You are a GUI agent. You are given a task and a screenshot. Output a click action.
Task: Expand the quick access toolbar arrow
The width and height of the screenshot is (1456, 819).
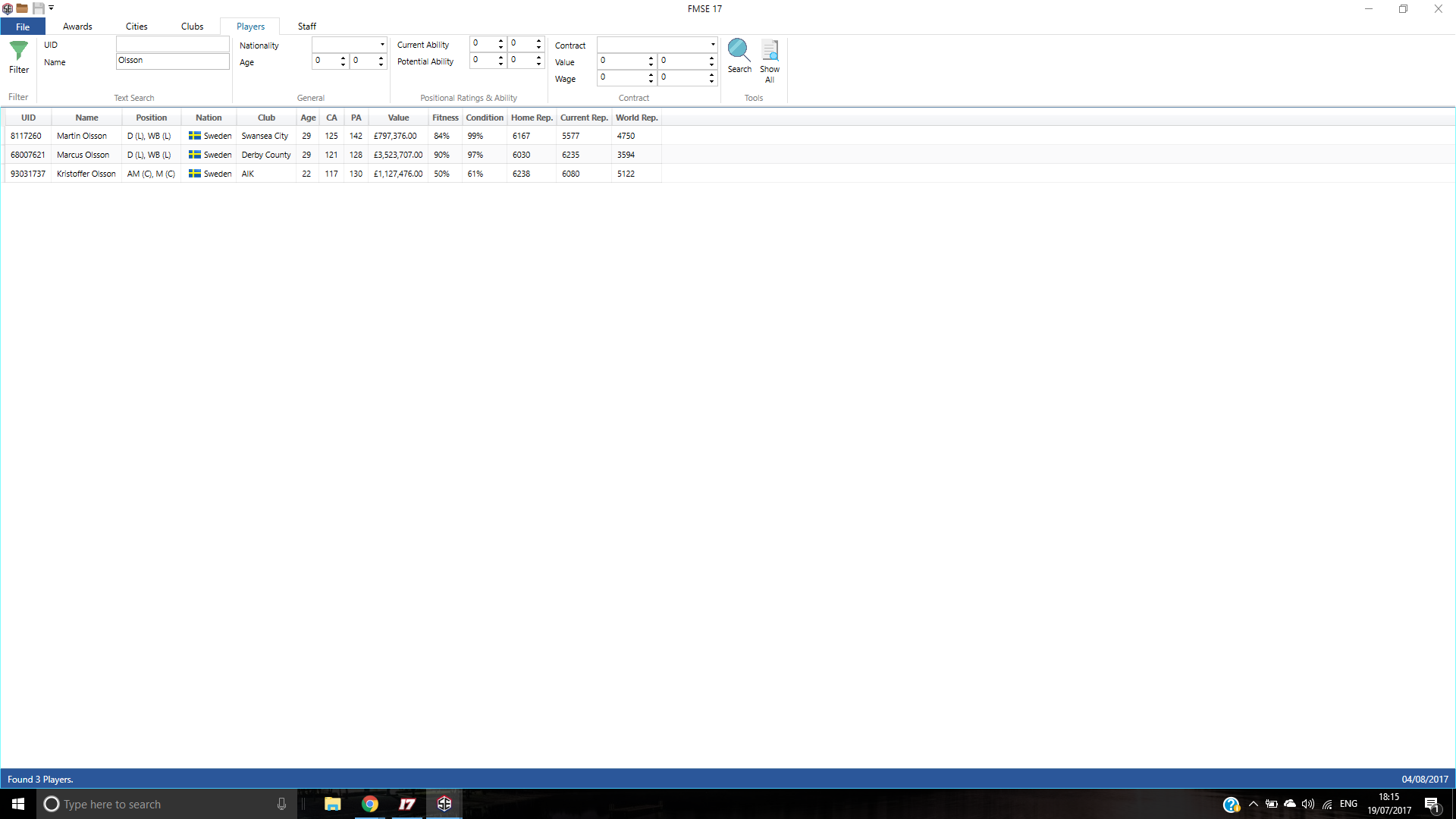click(51, 8)
